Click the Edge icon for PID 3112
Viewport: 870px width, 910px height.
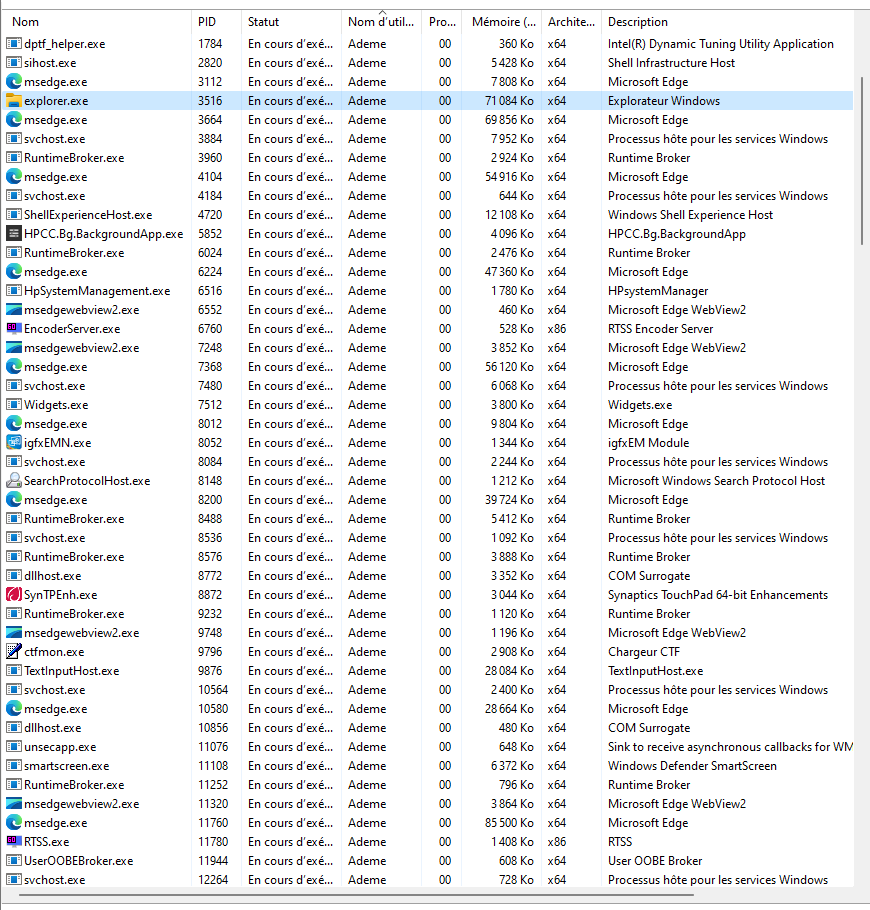pyautogui.click(x=13, y=82)
